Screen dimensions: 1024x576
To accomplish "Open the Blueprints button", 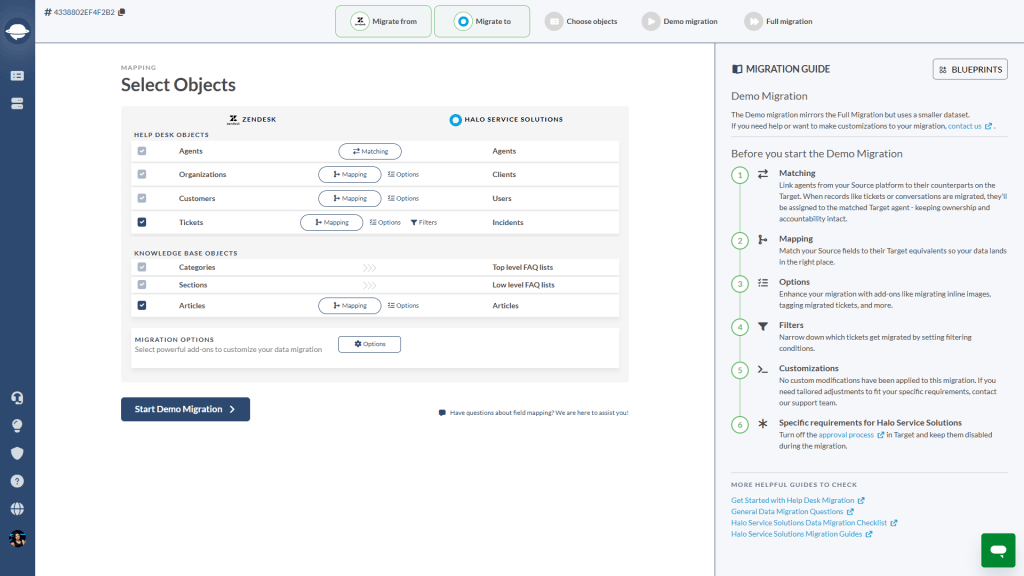I will click(970, 69).
